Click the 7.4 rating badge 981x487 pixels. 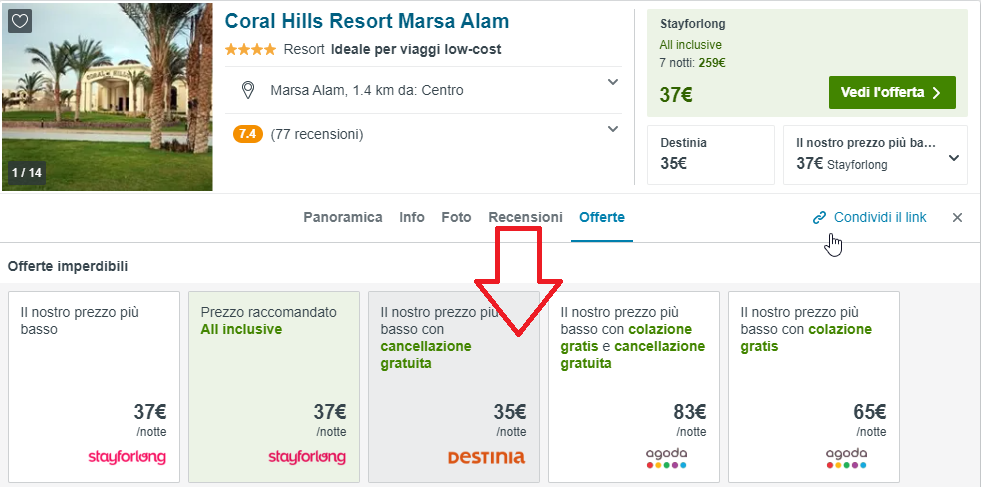(x=247, y=133)
